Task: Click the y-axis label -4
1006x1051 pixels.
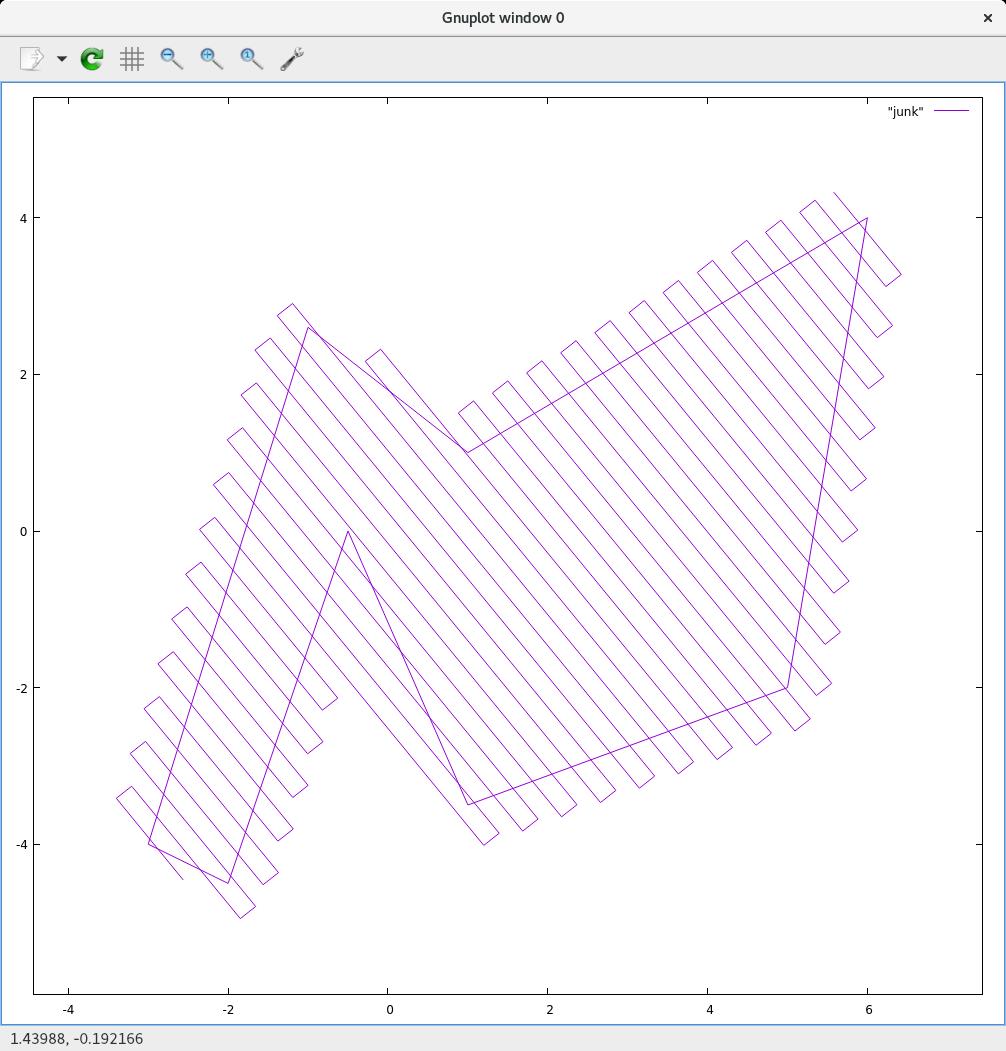Action: click(22, 845)
